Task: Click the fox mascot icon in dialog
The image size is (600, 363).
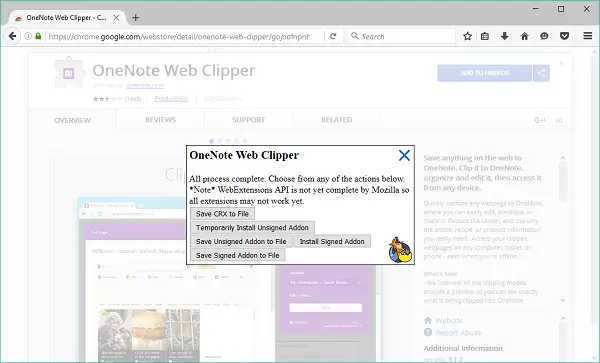Action: click(x=400, y=250)
